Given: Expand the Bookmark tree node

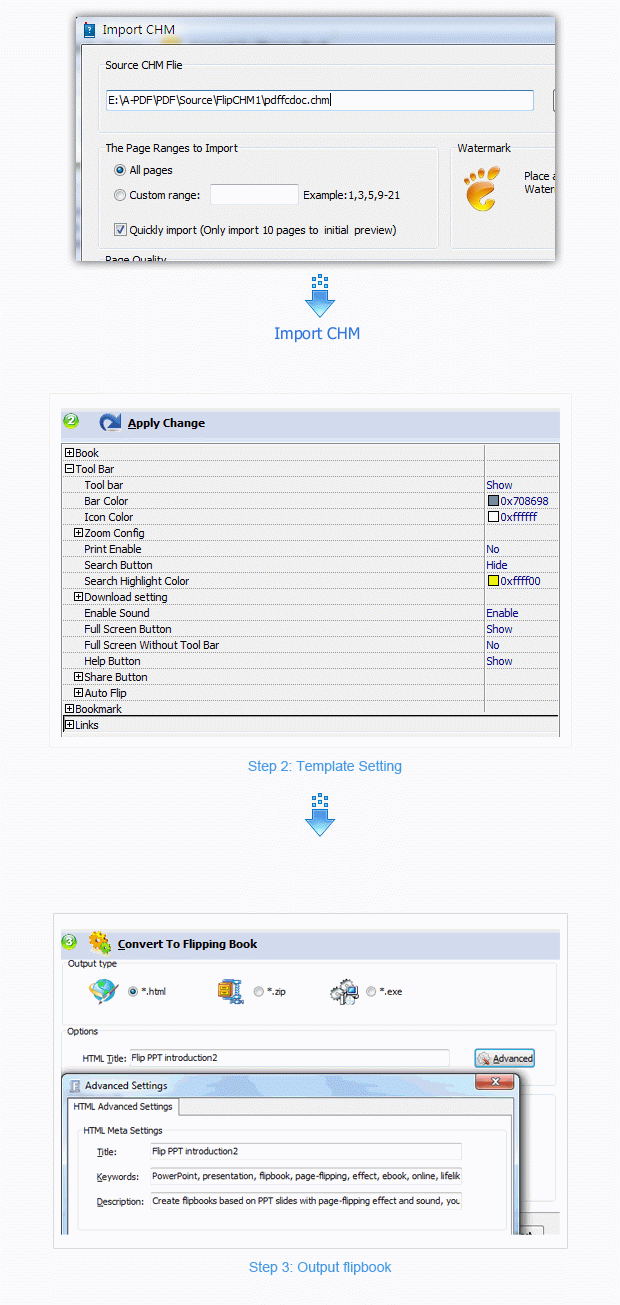Looking at the screenshot, I should coord(69,709).
